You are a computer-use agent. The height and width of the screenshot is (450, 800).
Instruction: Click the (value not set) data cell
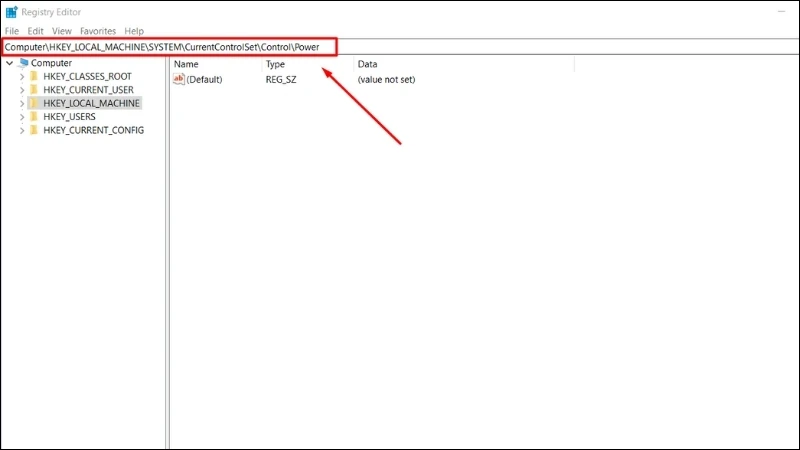coord(386,80)
